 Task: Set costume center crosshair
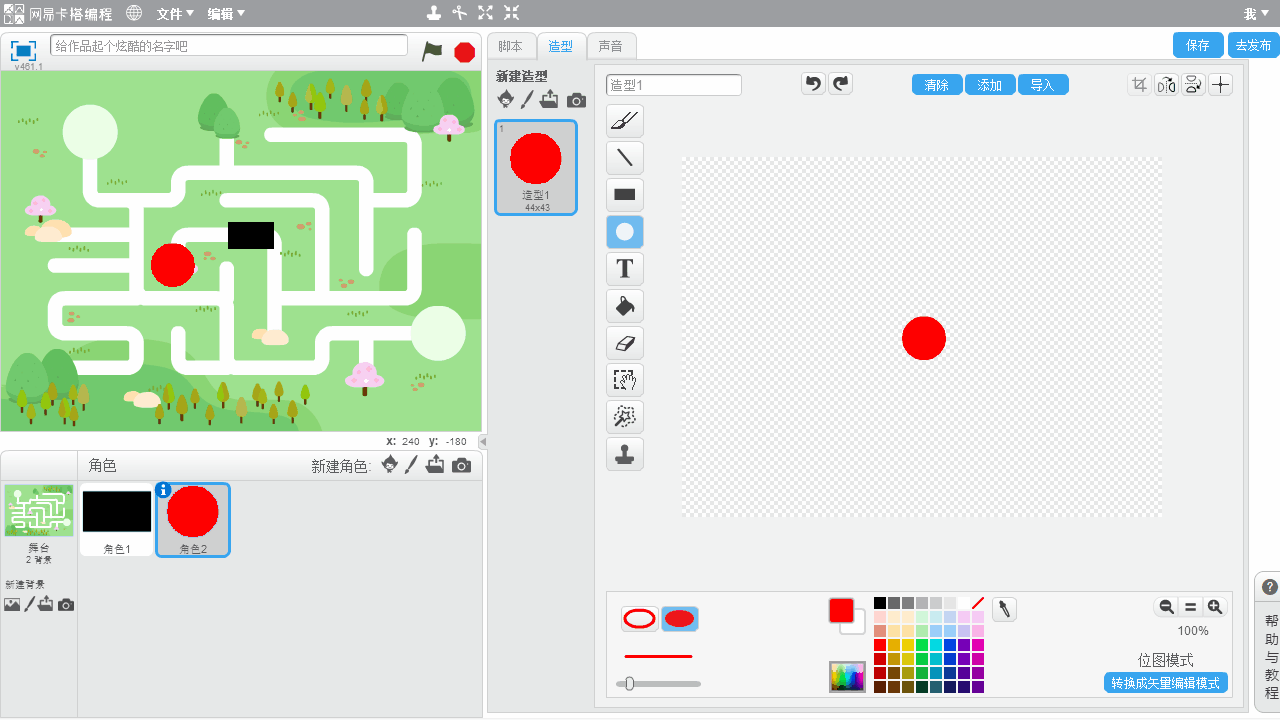[1221, 85]
